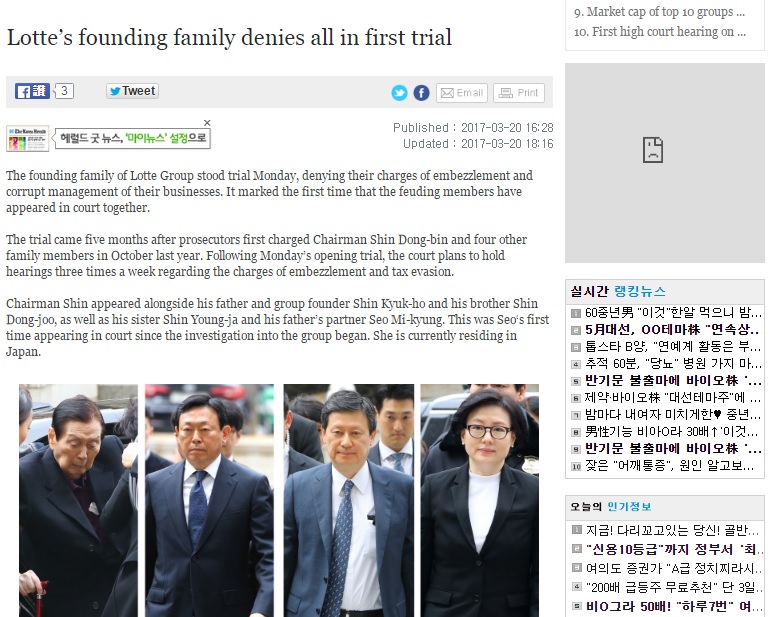
Task: Open the Korea Herald thumbnail icon
Action: coord(27,138)
